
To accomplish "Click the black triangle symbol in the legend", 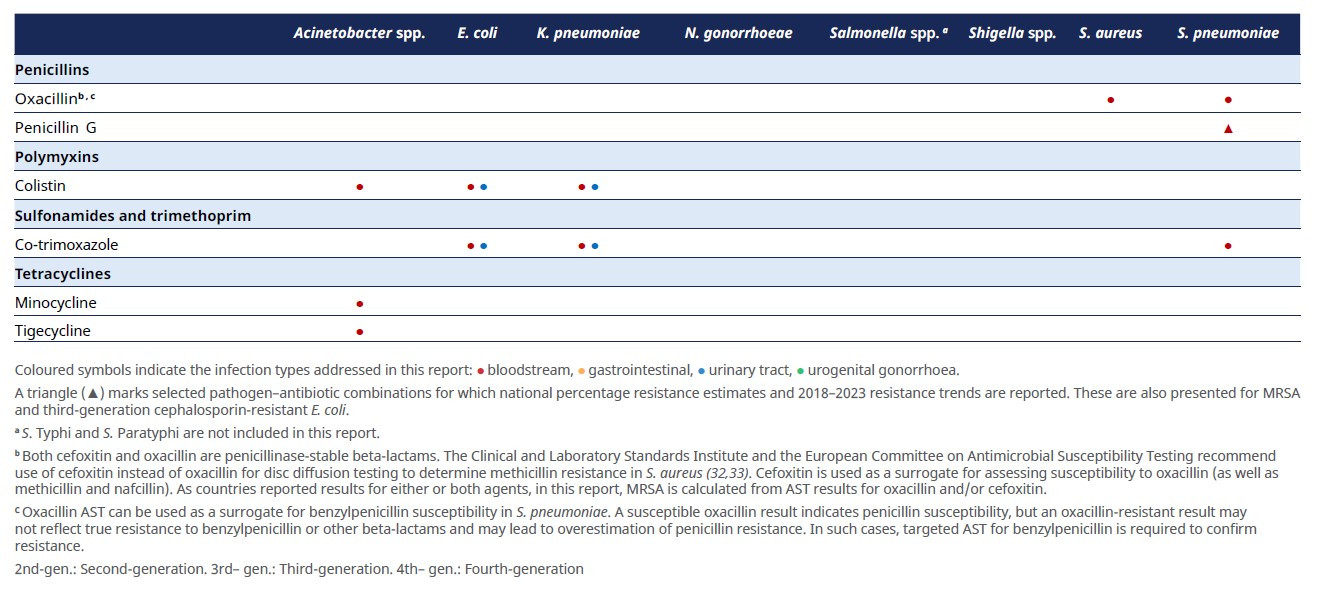I will pyautogui.click(x=93, y=394).
